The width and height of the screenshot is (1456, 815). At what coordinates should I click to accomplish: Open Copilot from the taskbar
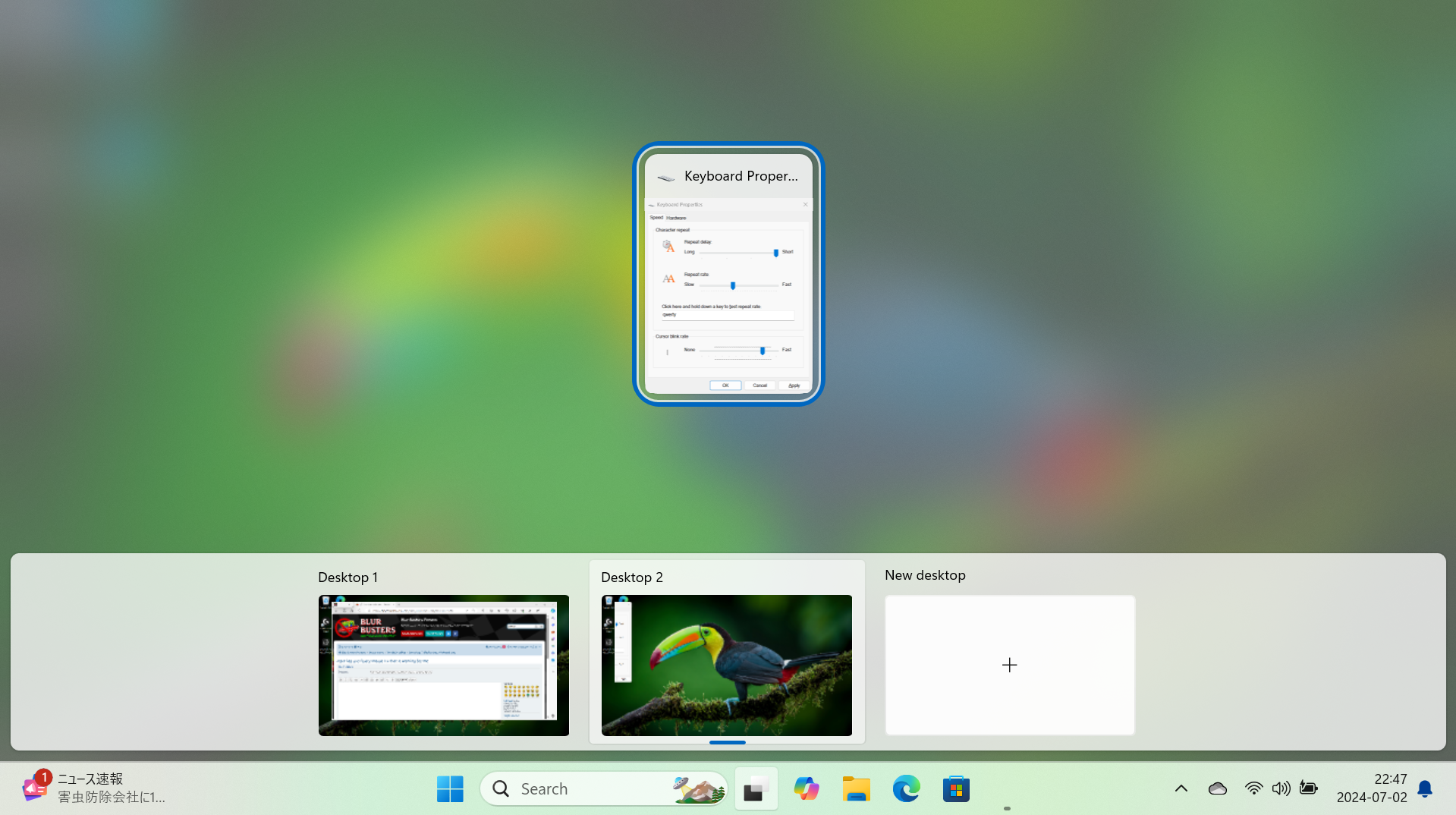(x=806, y=788)
